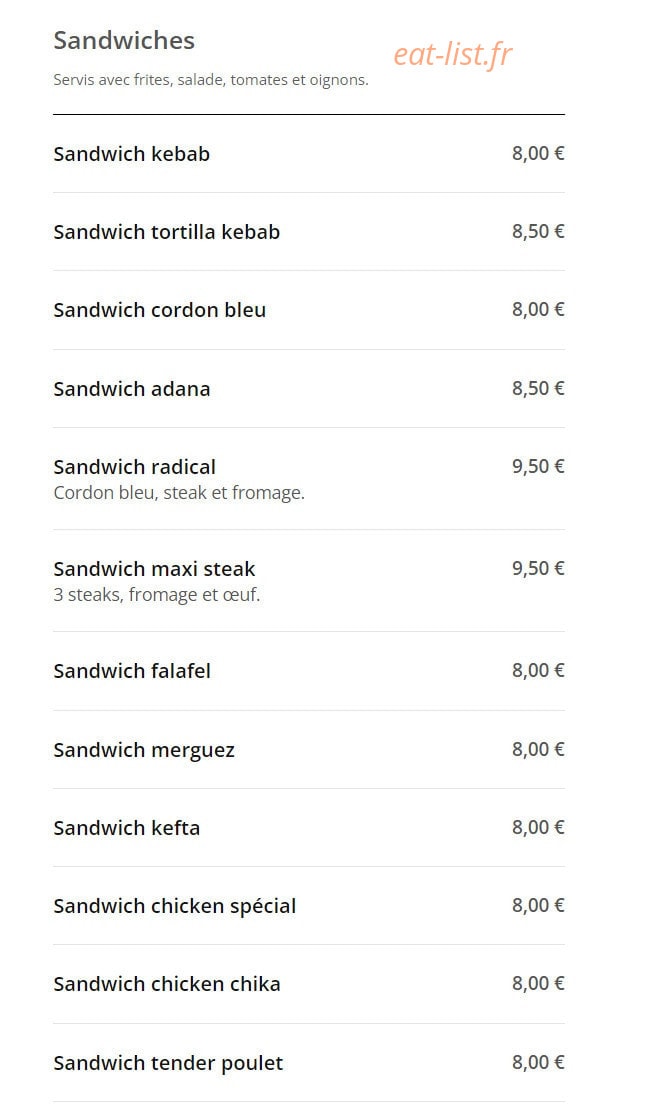The height and width of the screenshot is (1108, 645).
Task: Choose Sandwich maxi steak
Action: 154,569
